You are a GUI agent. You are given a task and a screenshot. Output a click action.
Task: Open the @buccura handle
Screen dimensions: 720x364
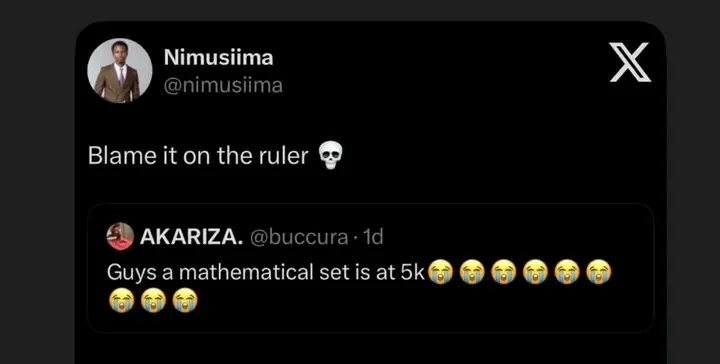(299, 237)
